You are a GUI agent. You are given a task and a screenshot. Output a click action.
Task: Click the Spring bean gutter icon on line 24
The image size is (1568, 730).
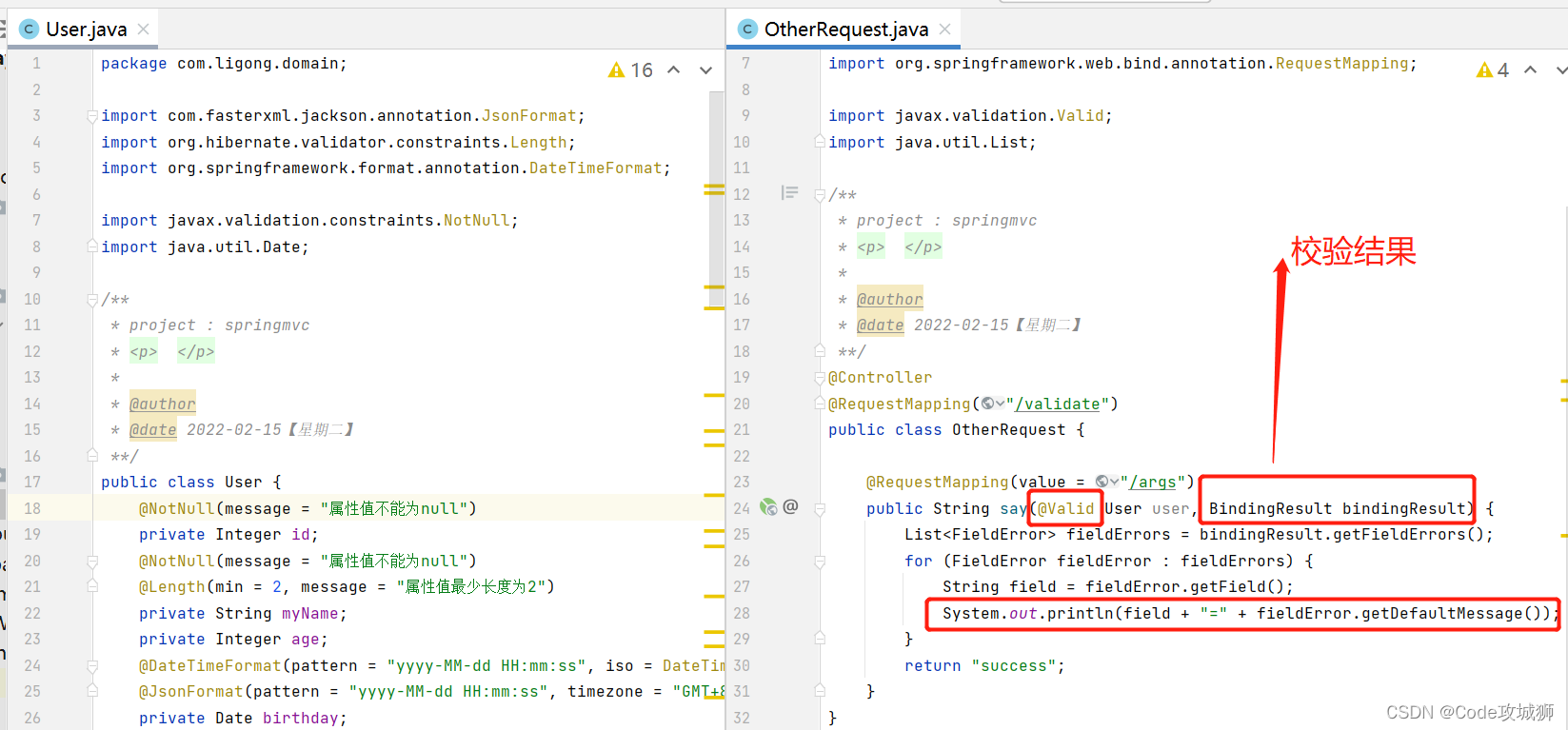[x=768, y=507]
